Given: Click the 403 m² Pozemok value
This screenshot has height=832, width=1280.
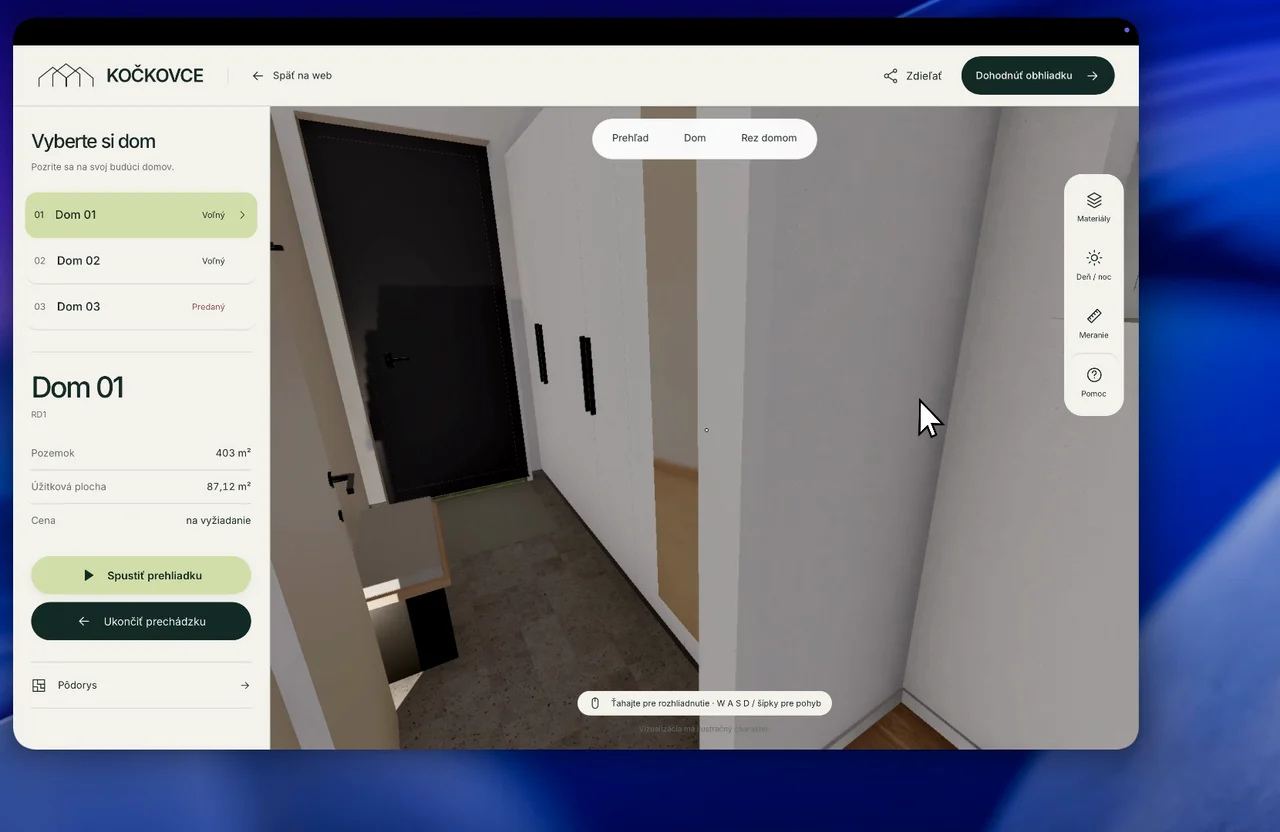Looking at the screenshot, I should point(233,453).
